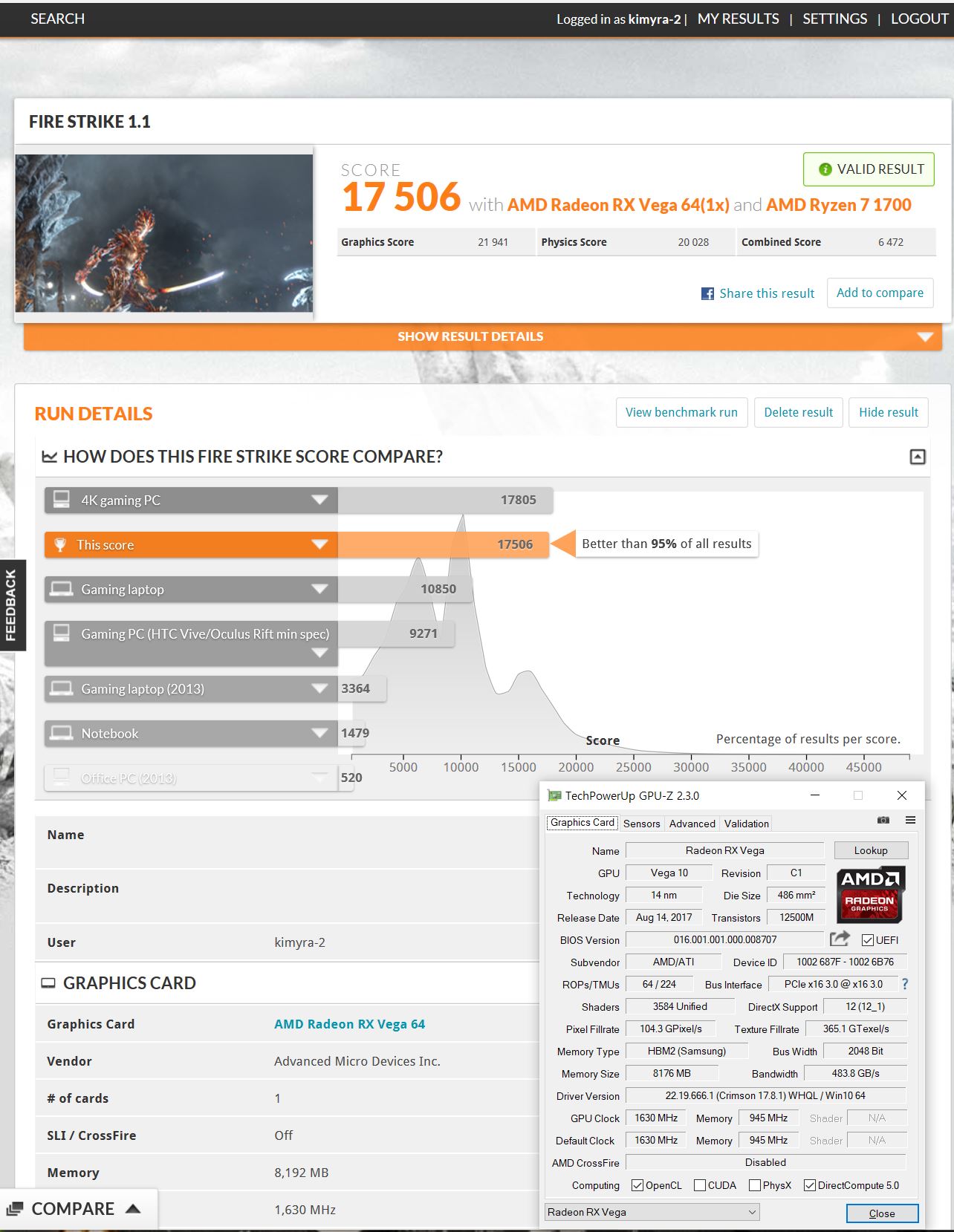Open My Results in top navigation
The image size is (954, 1232).
pyautogui.click(x=738, y=19)
